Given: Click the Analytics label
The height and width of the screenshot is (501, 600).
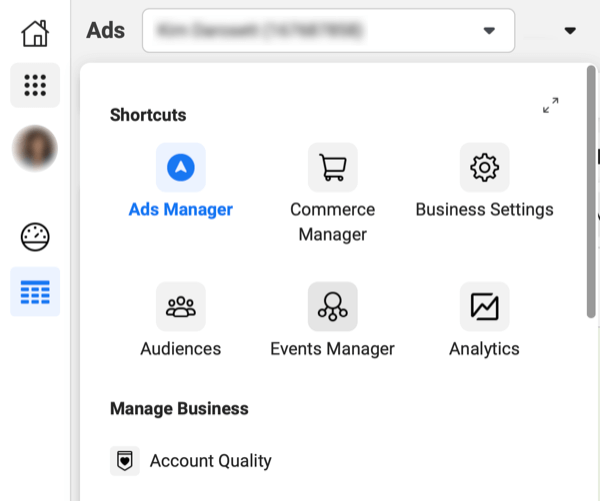Looking at the screenshot, I should [484, 349].
